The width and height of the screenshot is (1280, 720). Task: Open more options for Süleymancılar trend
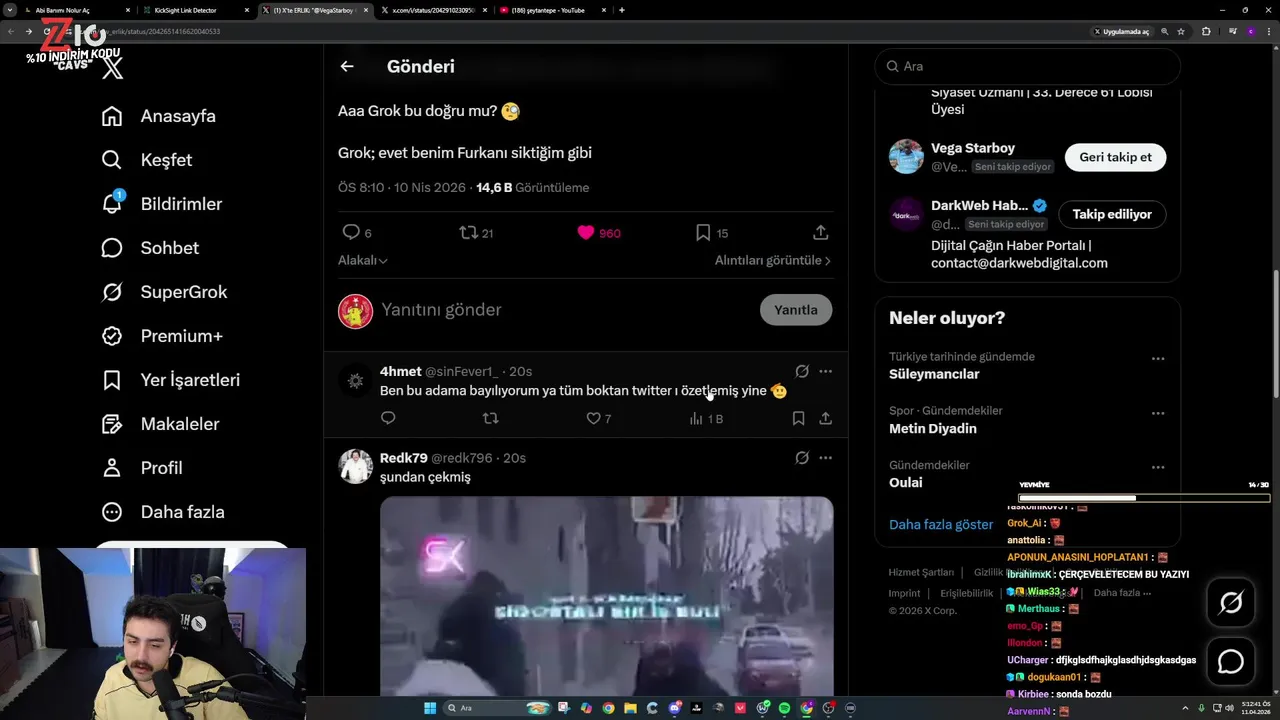tap(1157, 358)
